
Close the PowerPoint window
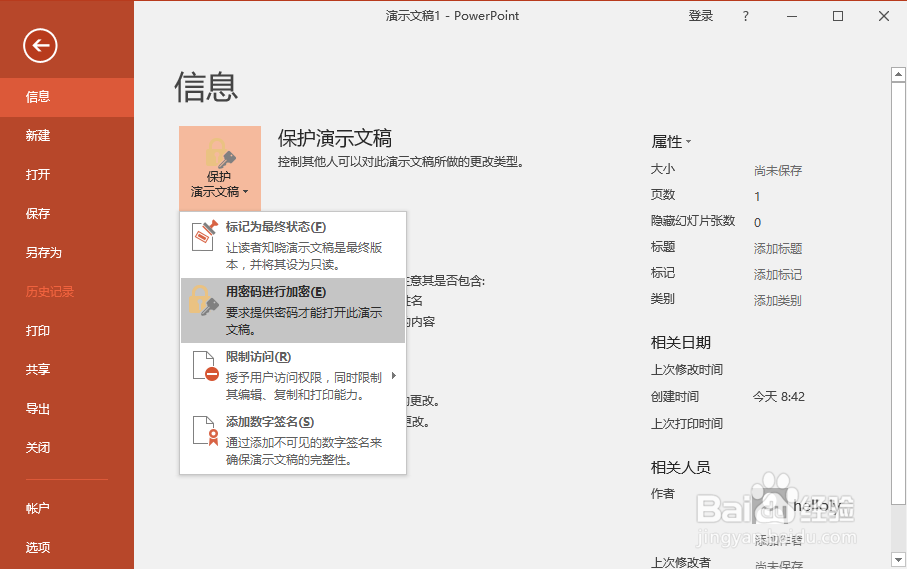884,16
